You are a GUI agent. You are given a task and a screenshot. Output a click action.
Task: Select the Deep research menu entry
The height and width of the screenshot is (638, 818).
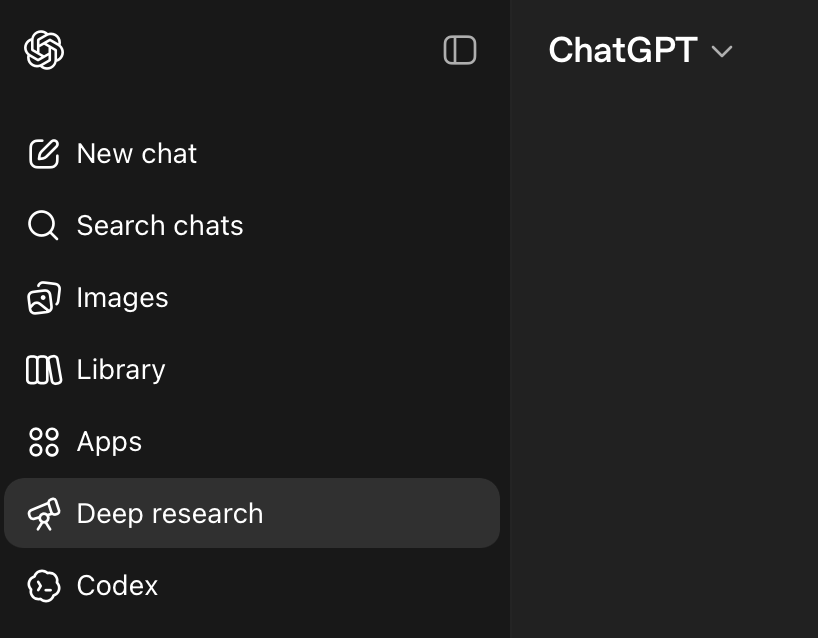(170, 513)
